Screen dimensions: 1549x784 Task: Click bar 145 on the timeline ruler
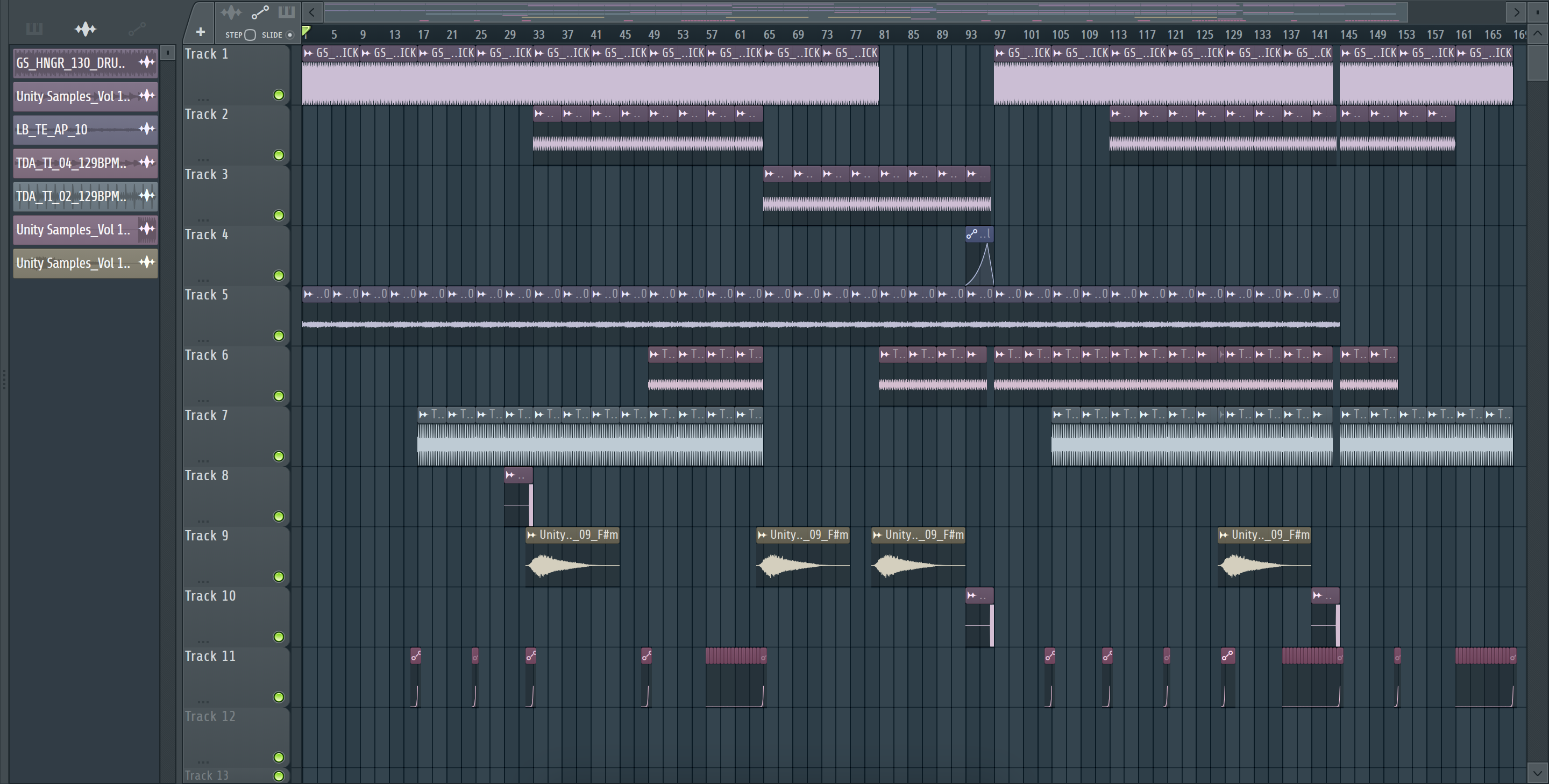click(1348, 35)
